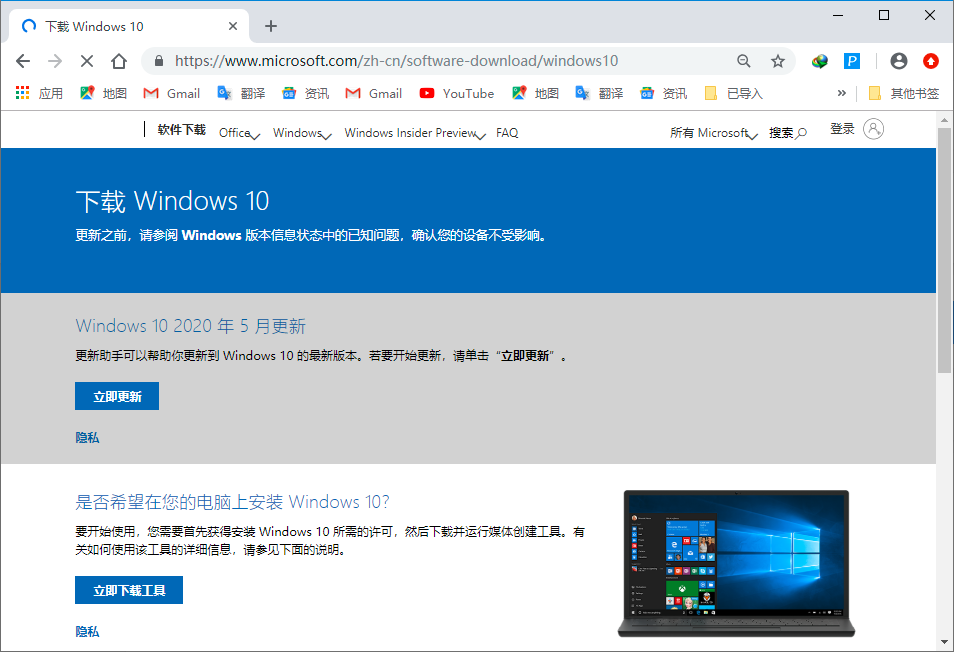Image resolution: width=954 pixels, height=652 pixels.
Task: Open the 其他书签 bookmarks folder
Action: pyautogui.click(x=904, y=93)
